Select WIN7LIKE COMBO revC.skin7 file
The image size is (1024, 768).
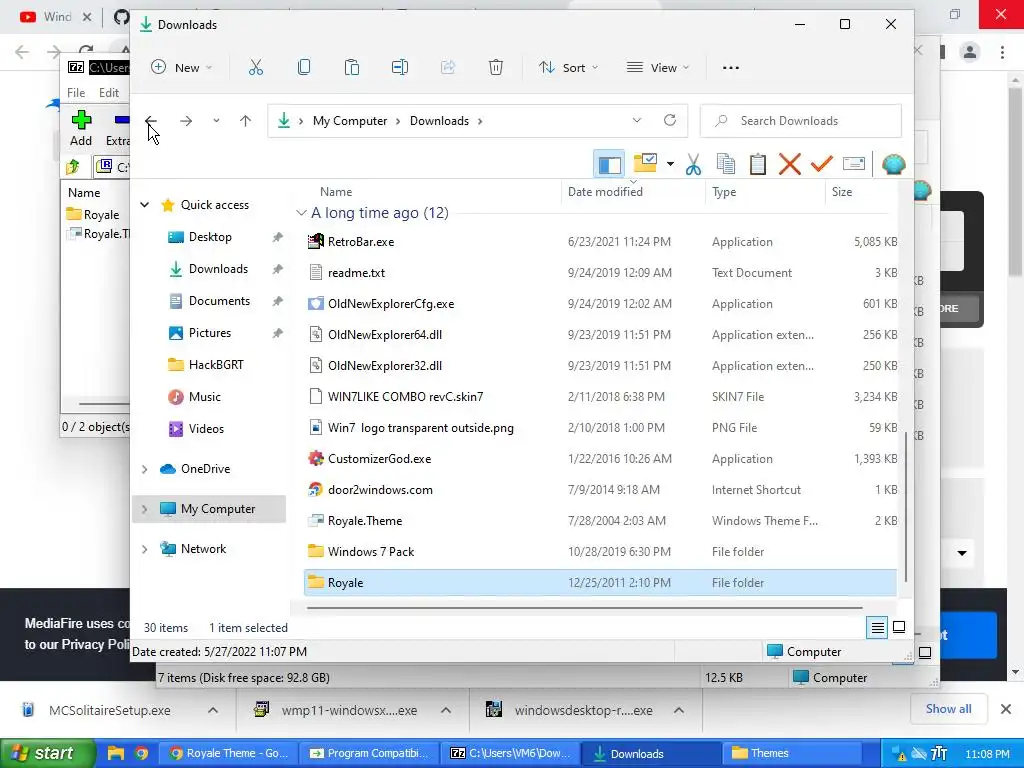pyautogui.click(x=600, y=397)
